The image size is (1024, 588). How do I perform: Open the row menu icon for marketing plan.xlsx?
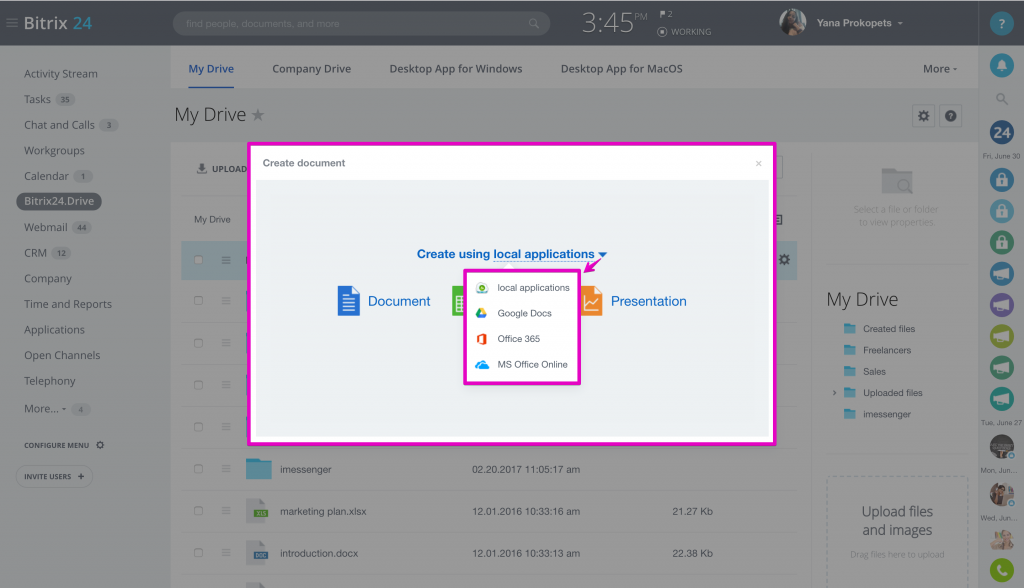tap(226, 511)
